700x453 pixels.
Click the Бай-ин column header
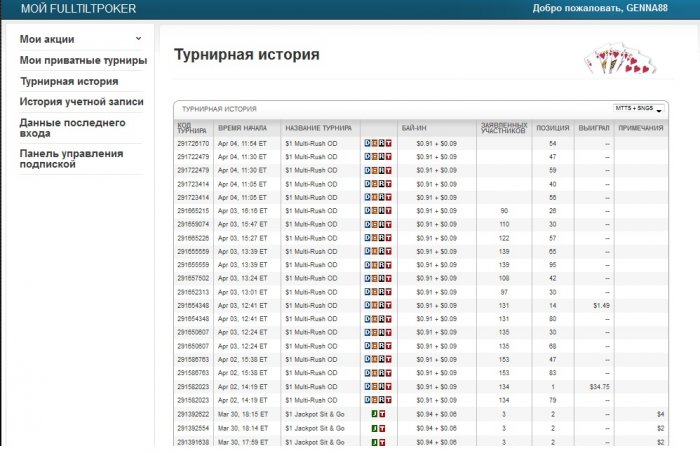(414, 128)
